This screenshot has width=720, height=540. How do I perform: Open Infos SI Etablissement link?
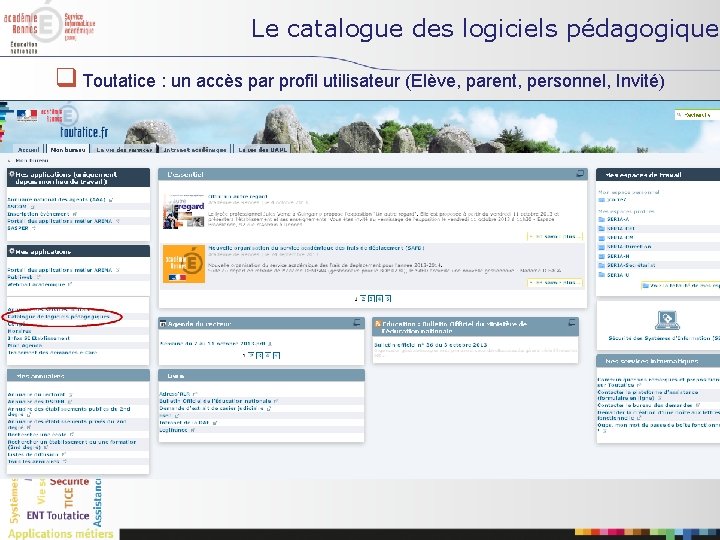(39, 338)
